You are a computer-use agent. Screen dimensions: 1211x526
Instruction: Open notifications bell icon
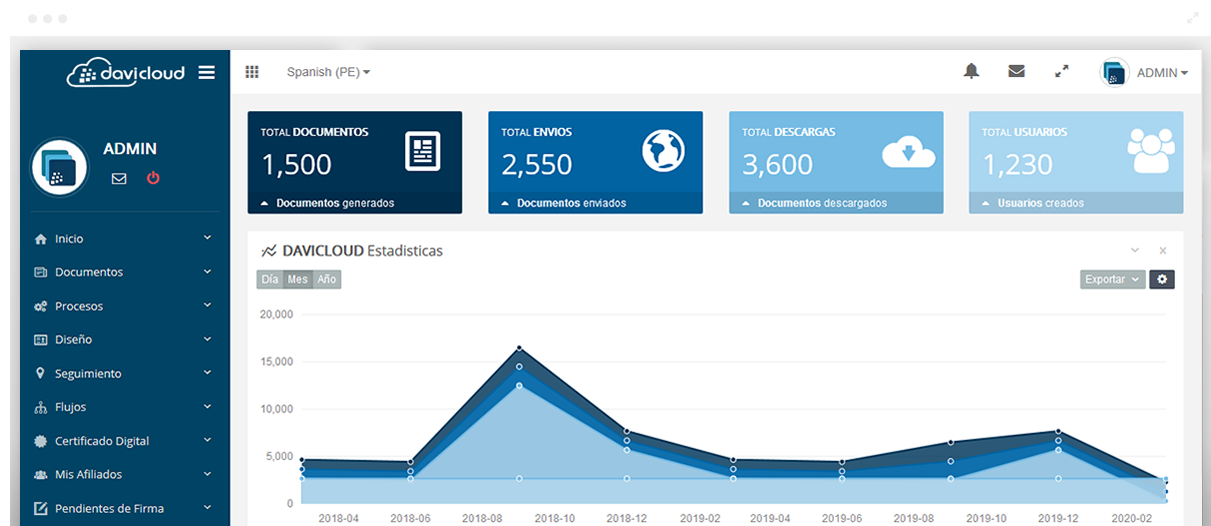point(971,71)
